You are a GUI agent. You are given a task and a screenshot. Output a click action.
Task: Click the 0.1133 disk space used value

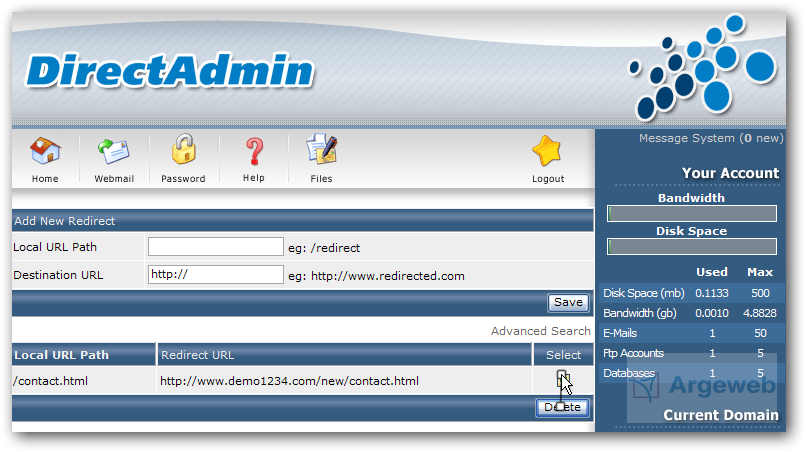tap(712, 293)
